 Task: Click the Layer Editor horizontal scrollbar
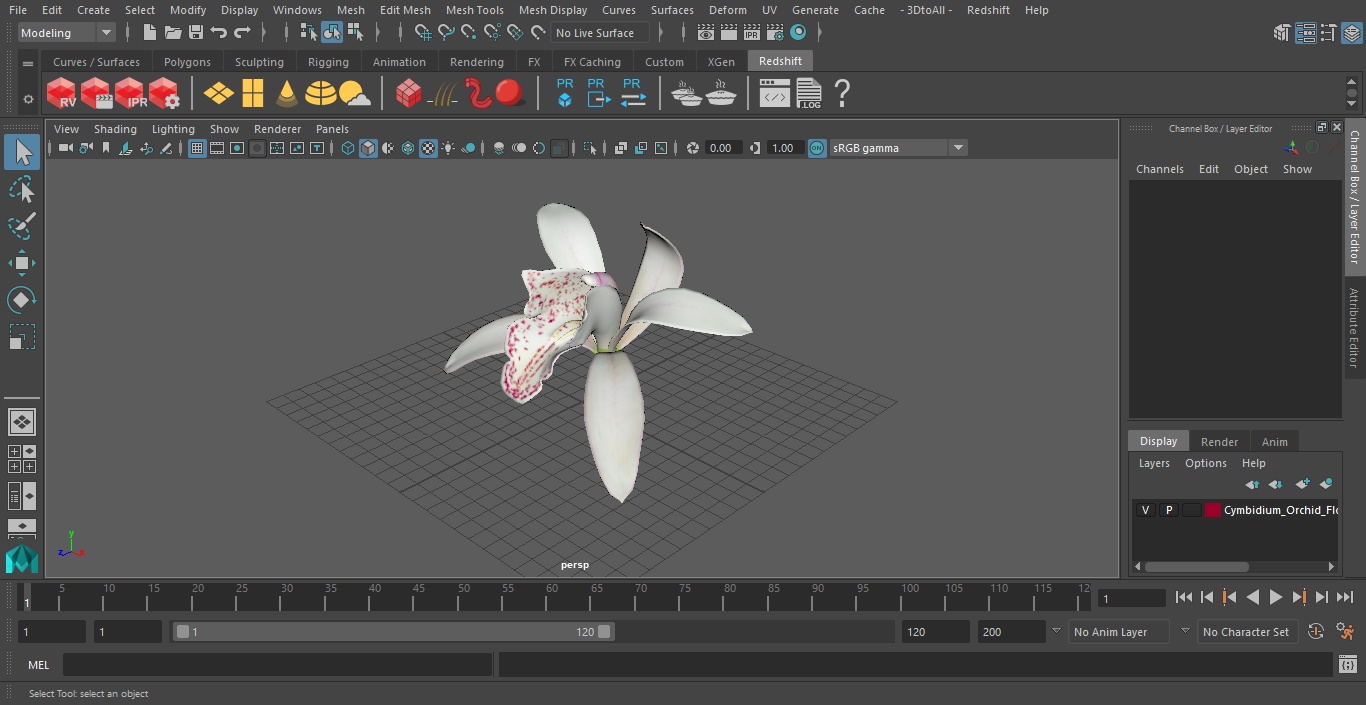(x=1196, y=567)
